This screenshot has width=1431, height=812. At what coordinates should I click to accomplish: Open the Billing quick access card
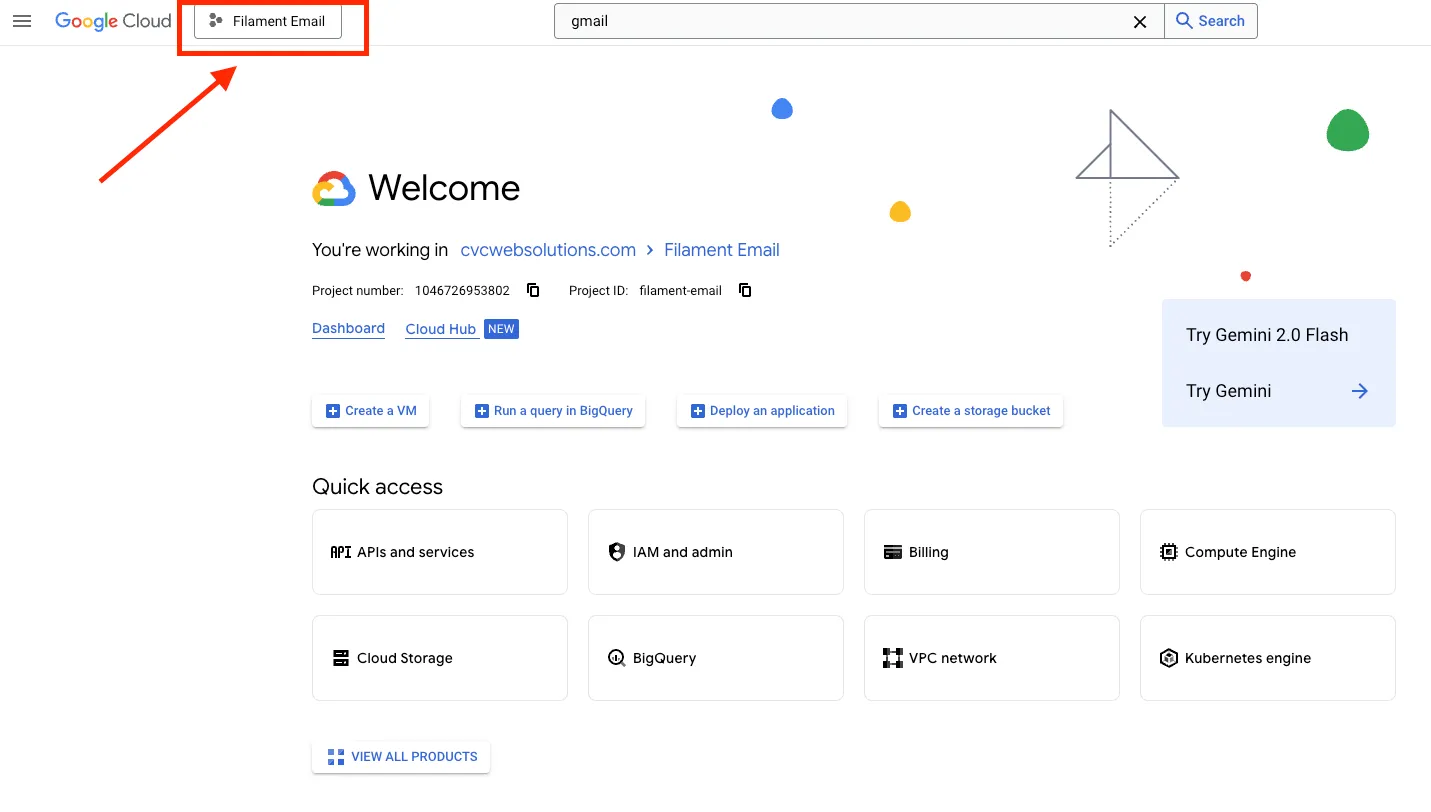[x=992, y=552]
